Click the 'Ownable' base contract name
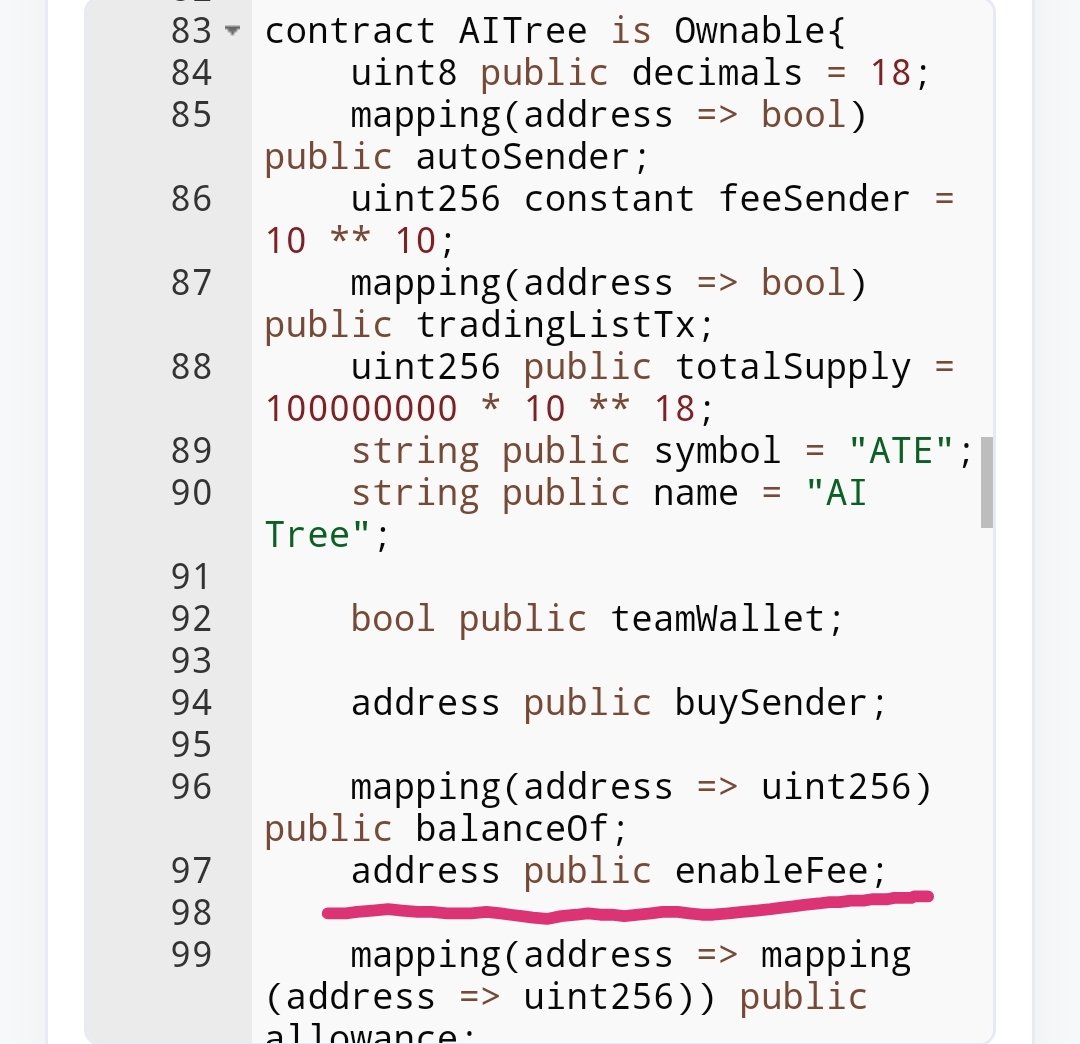The image size is (1080, 1044). click(749, 31)
